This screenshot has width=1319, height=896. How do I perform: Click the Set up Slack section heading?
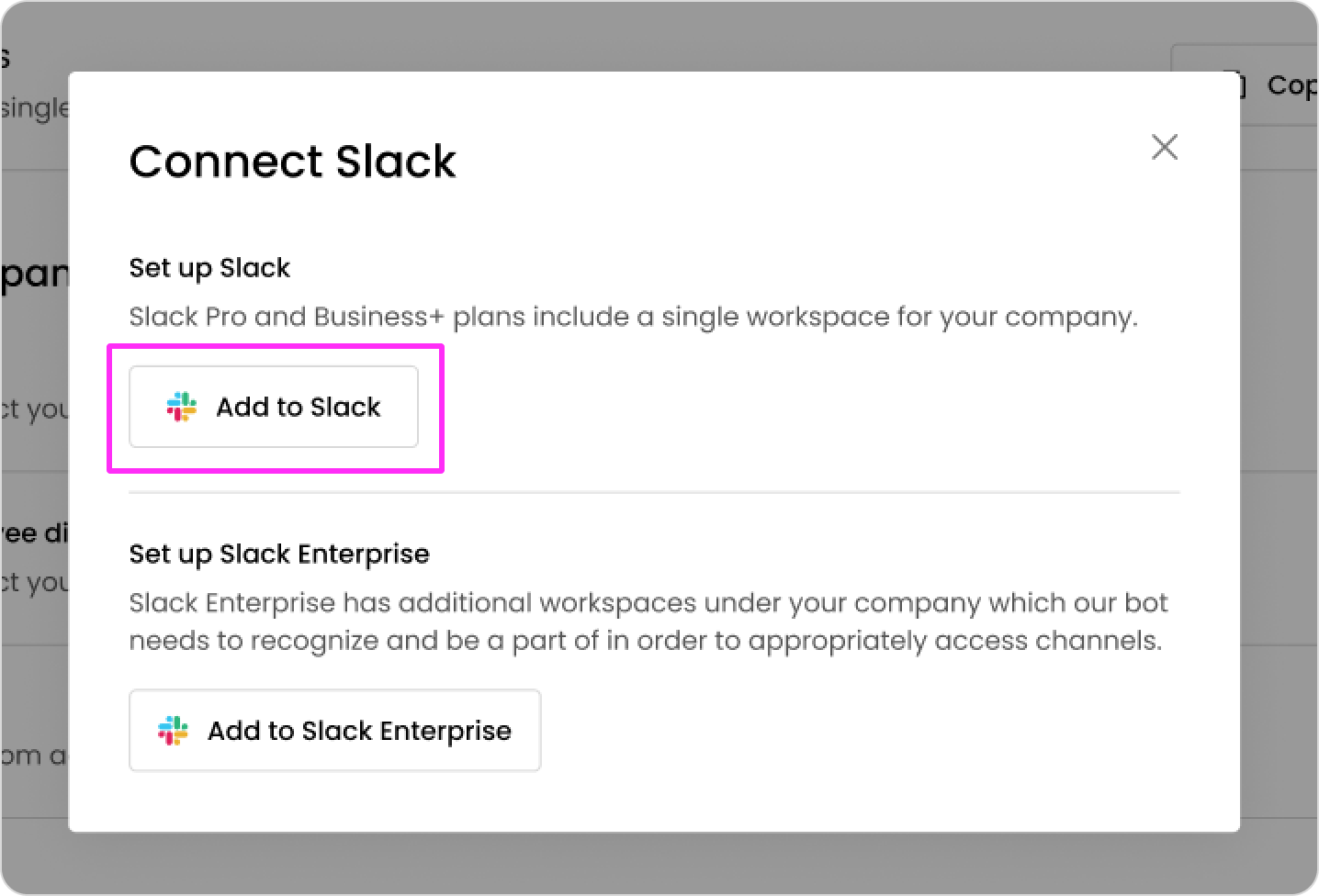pos(209,267)
